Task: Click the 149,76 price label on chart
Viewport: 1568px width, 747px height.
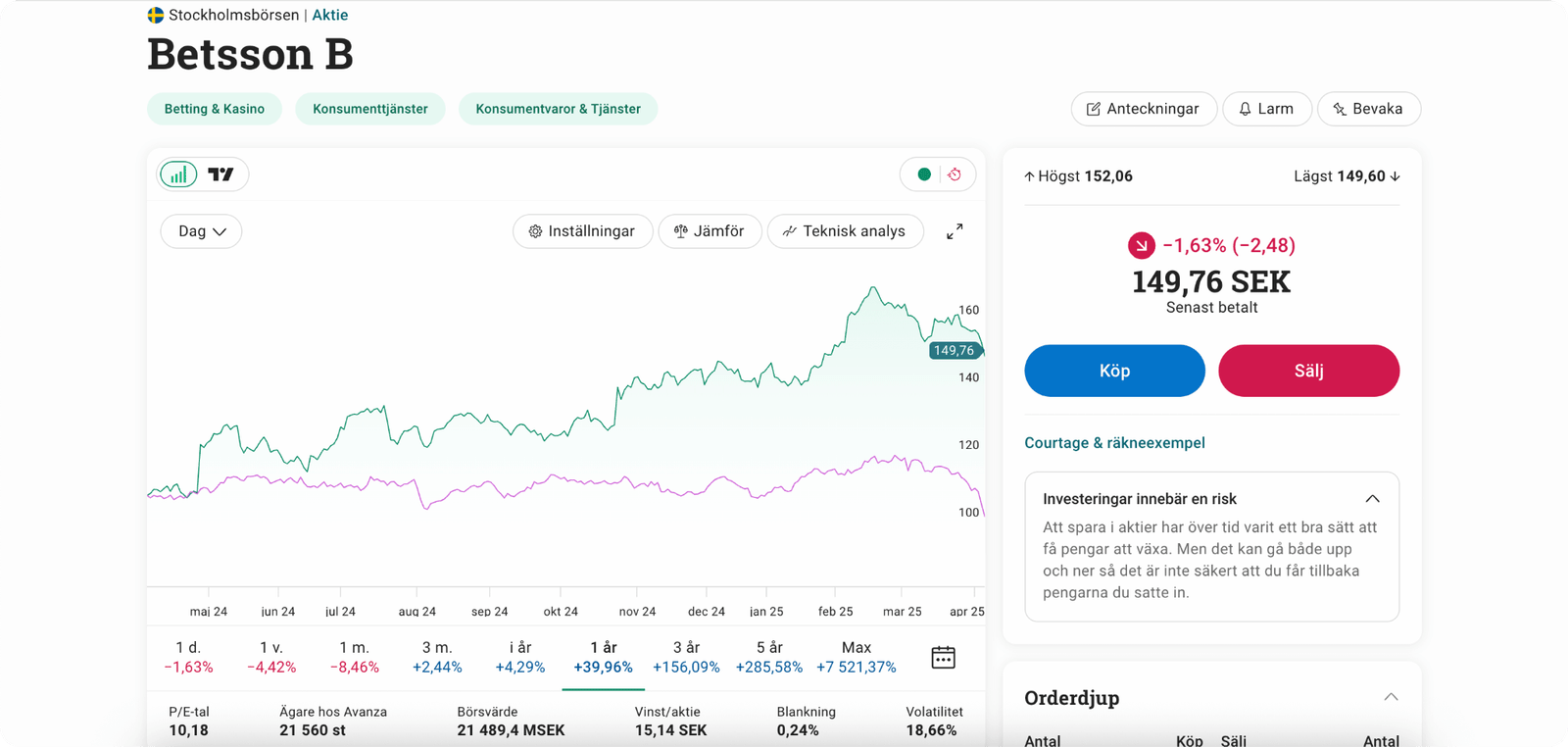Action: point(955,350)
